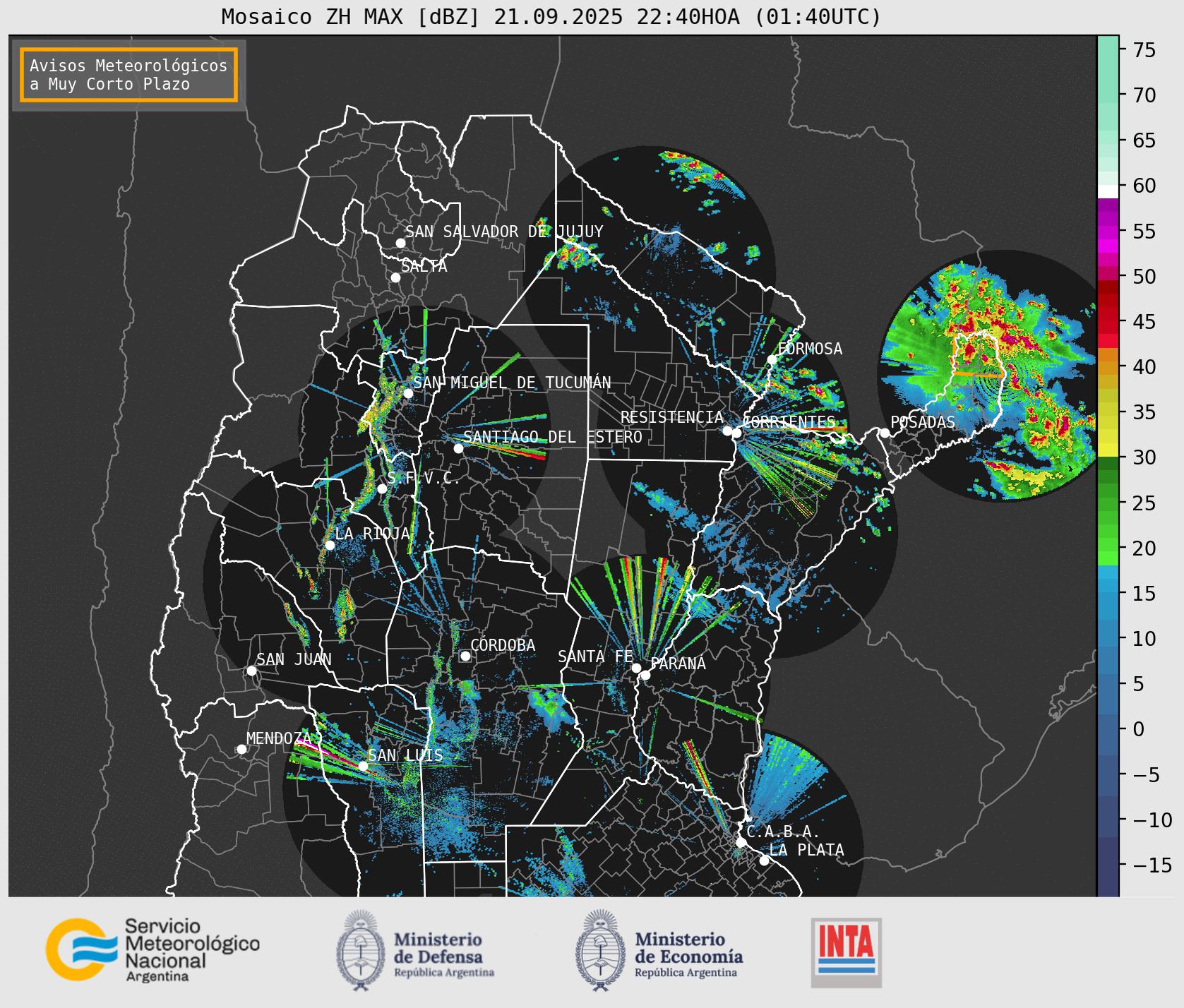Viewport: 1184px width, 1008px height.
Task: Click the Ministerio de Defensa wordmark
Action: point(443,956)
